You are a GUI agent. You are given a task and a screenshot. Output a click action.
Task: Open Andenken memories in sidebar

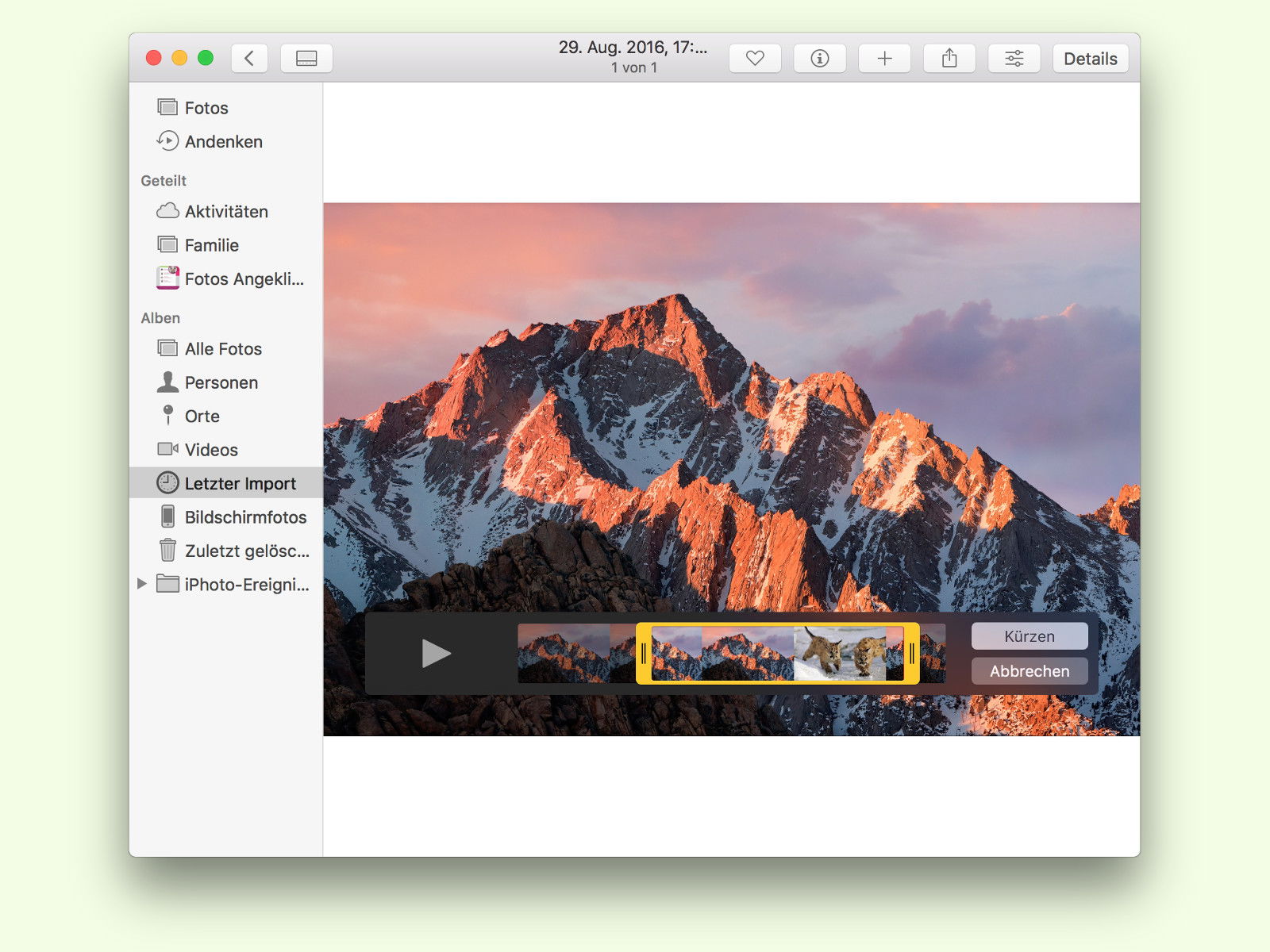226,141
